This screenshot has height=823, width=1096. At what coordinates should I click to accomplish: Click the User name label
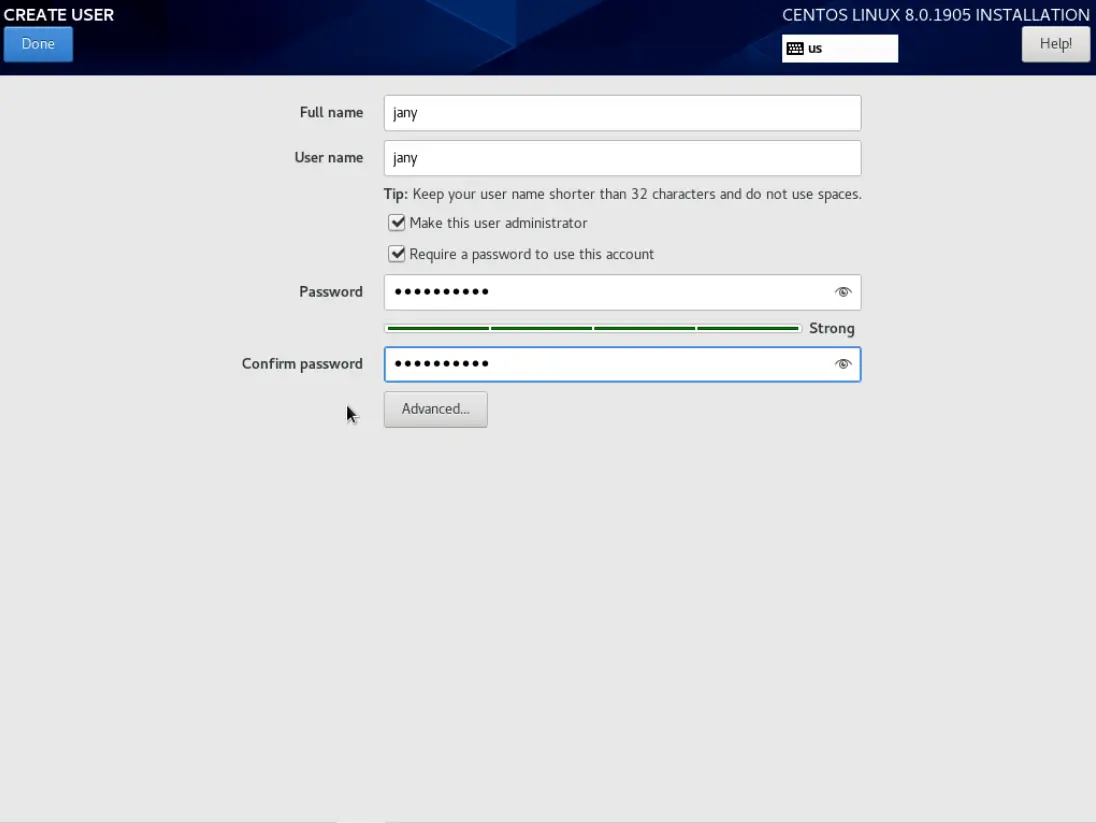(329, 158)
